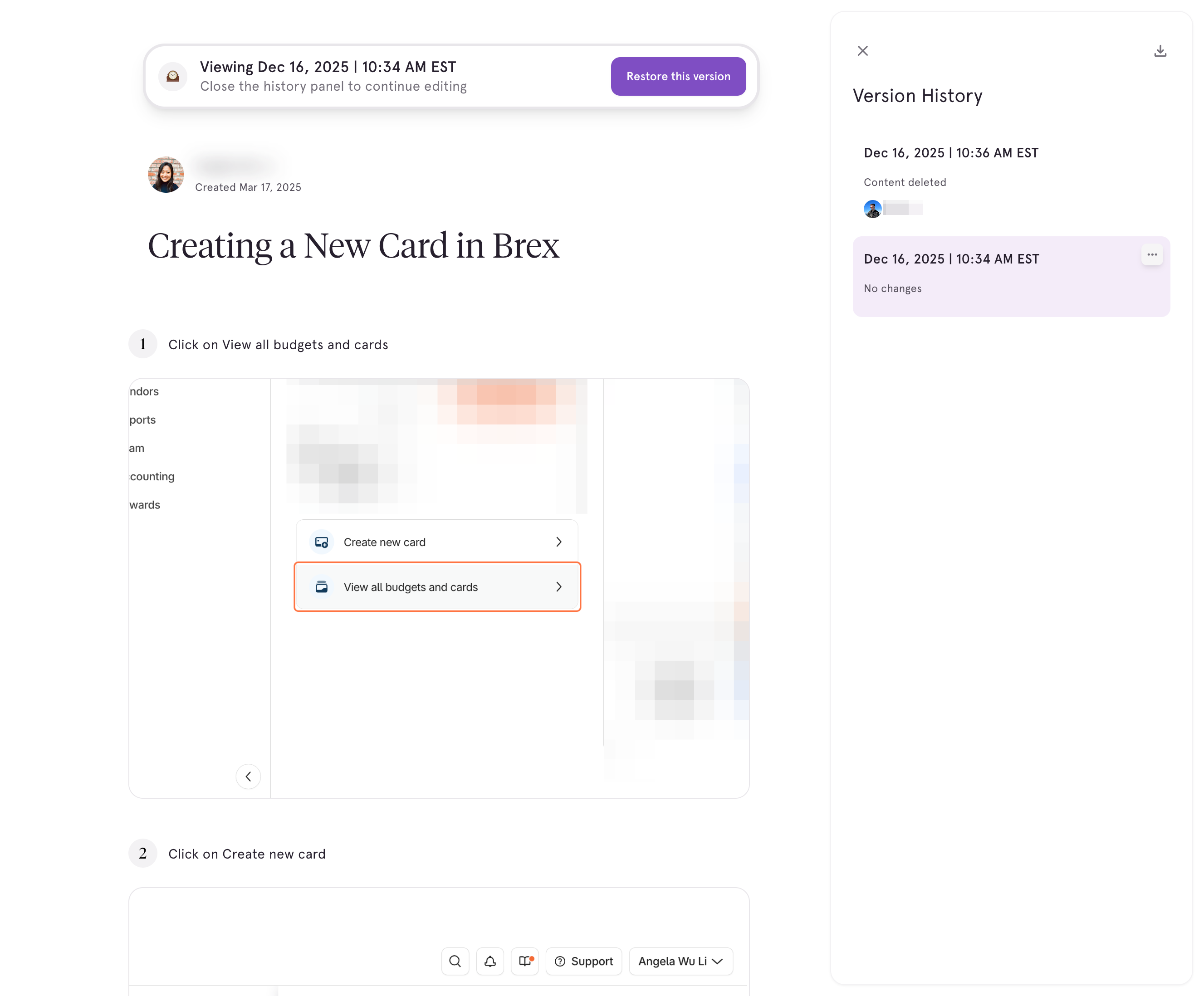Open the three-dot menu on the 10:34 AM version
Viewport: 1204px width, 996px height.
pos(1152,254)
